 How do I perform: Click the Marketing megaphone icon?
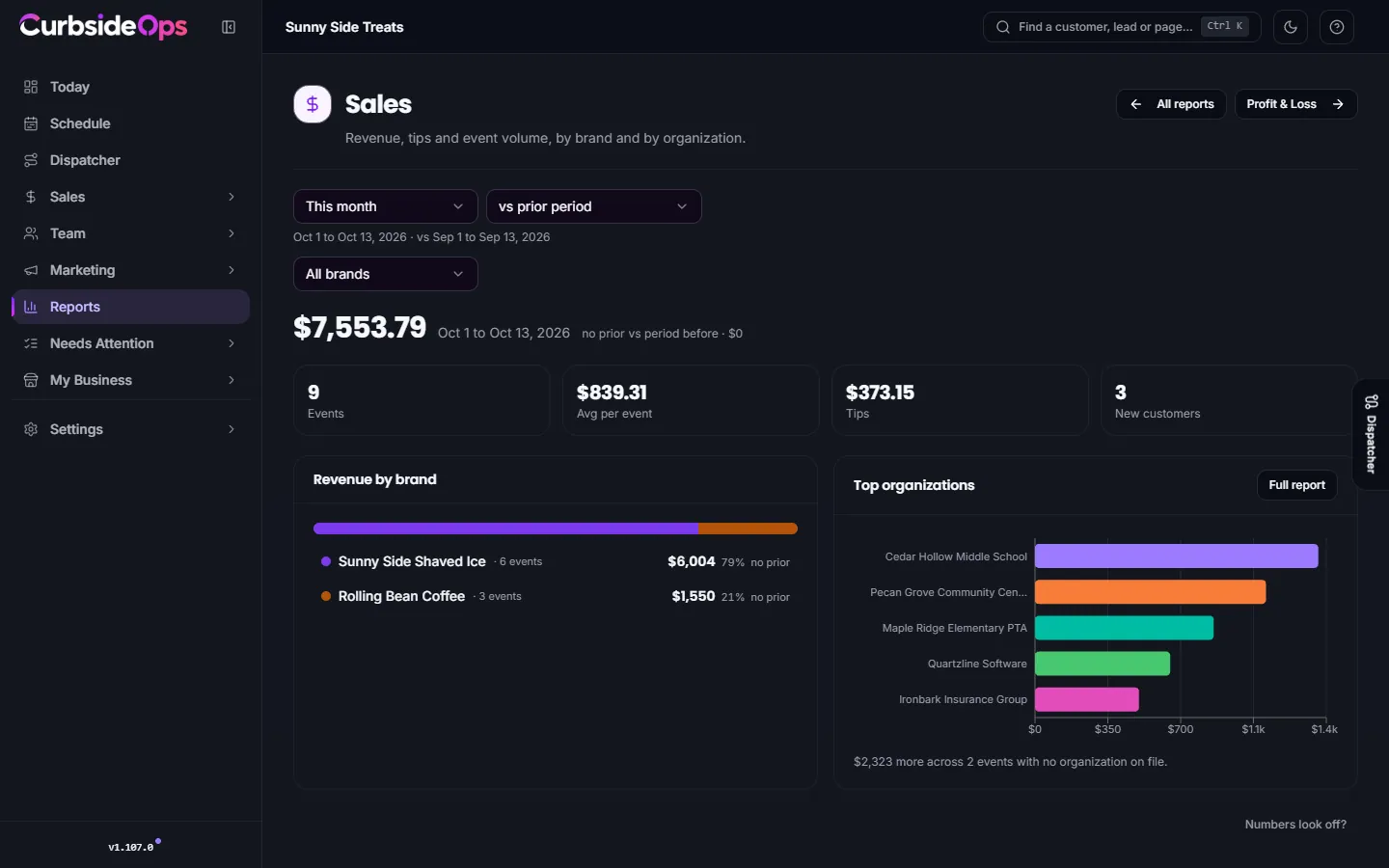point(31,270)
